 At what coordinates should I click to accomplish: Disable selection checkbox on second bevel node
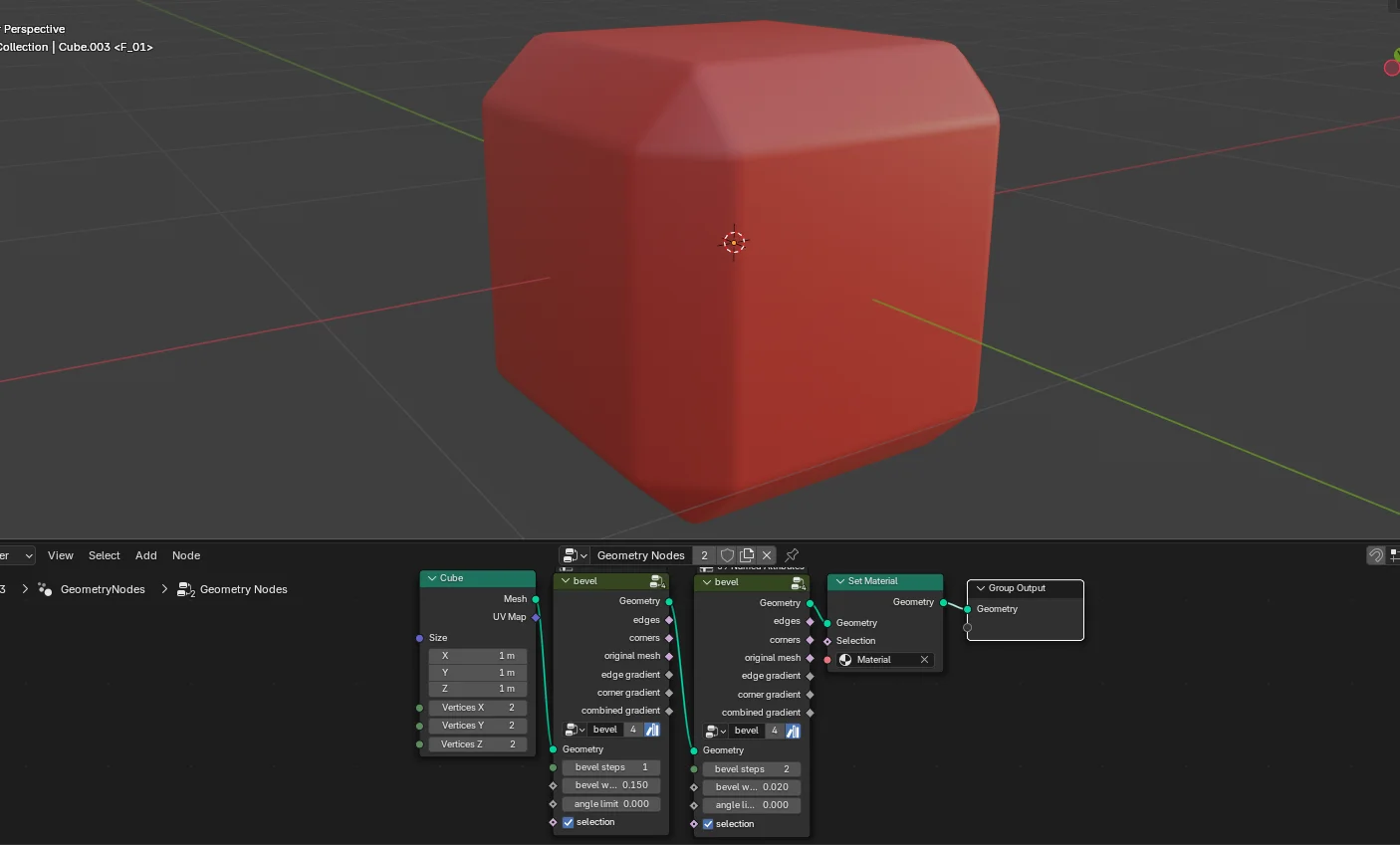(708, 823)
